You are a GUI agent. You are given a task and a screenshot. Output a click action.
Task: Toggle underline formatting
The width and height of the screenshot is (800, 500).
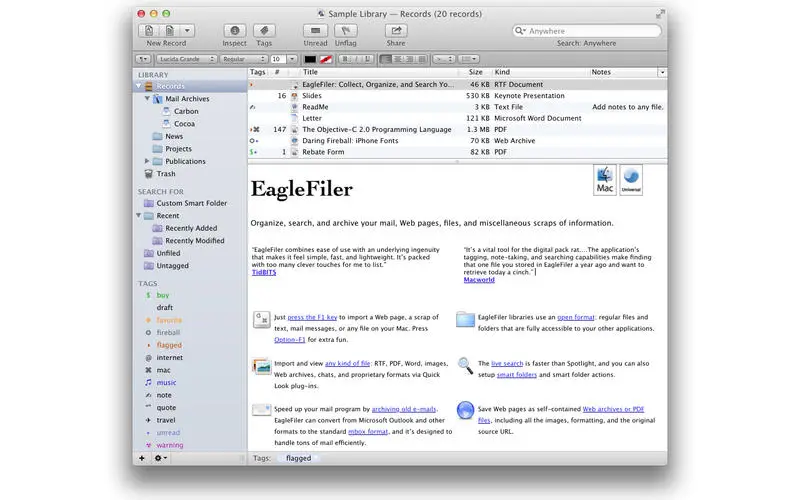point(367,59)
